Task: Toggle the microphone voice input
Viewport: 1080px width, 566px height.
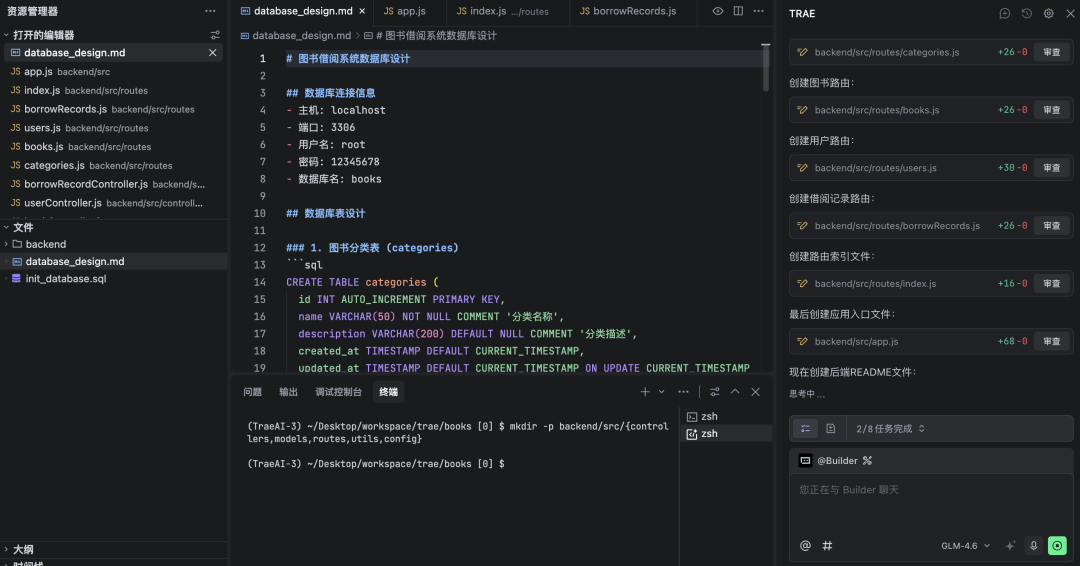Action: (1033, 545)
